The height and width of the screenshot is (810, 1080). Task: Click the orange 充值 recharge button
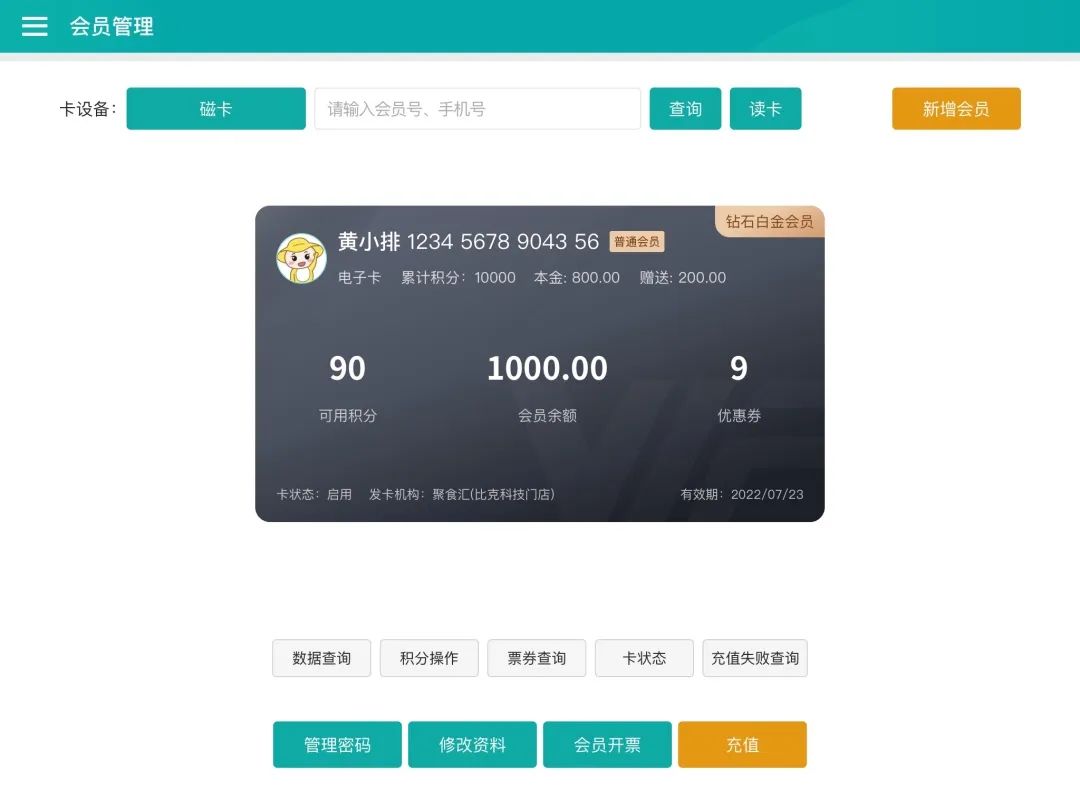[x=742, y=745]
